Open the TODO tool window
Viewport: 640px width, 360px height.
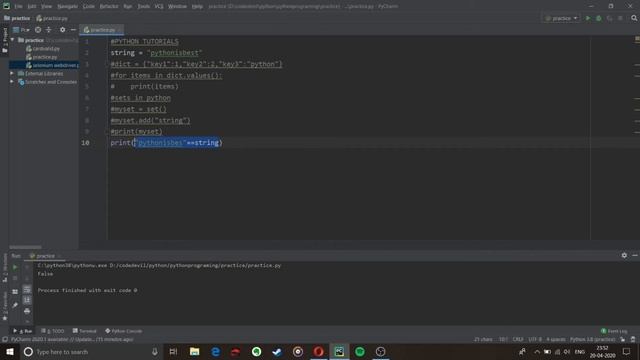click(x=53, y=331)
